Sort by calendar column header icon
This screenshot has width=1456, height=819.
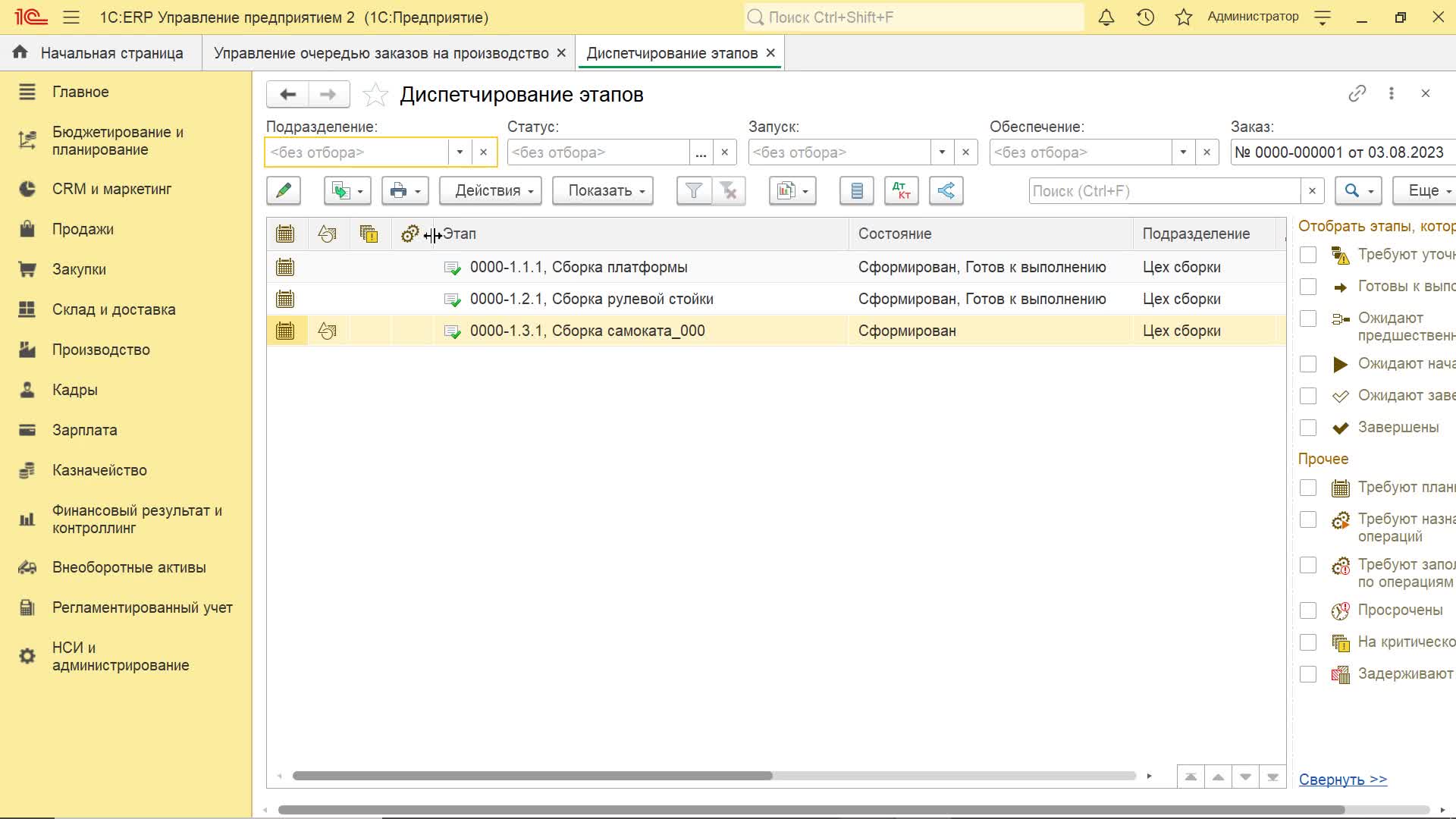[x=285, y=234]
